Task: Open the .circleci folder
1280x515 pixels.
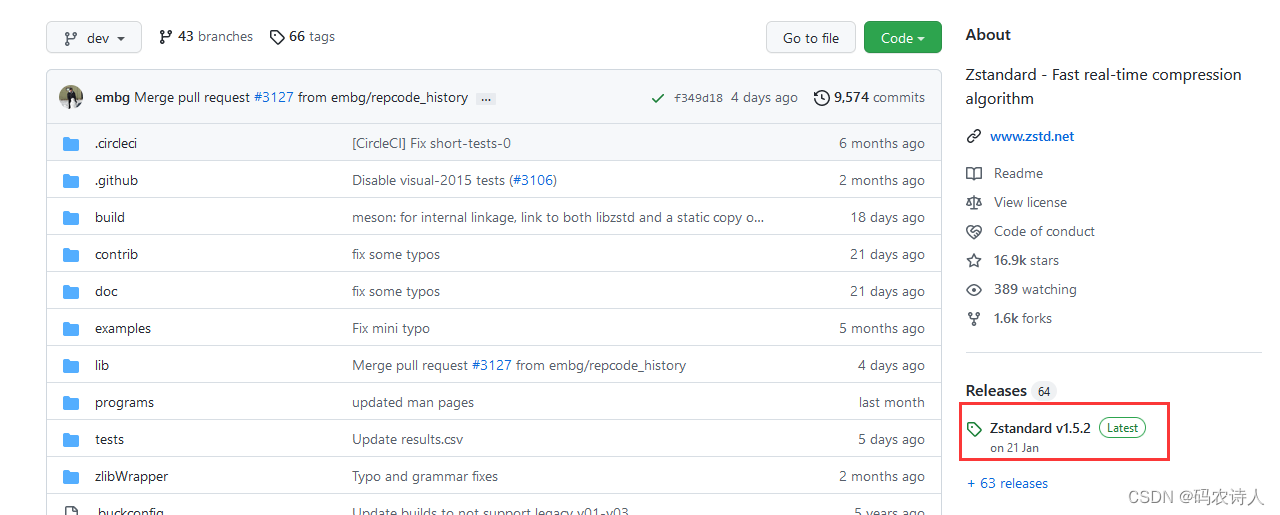Action: (x=116, y=143)
